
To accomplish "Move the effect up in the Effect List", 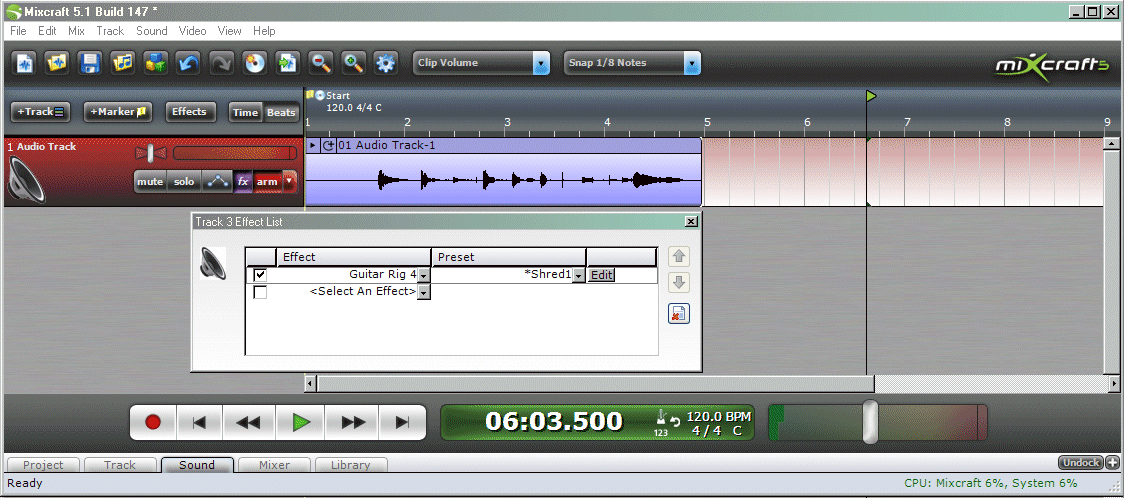I will (x=679, y=257).
